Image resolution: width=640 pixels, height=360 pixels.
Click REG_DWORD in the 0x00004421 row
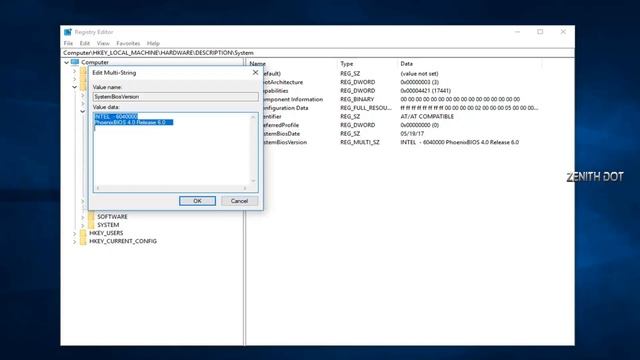click(x=358, y=91)
